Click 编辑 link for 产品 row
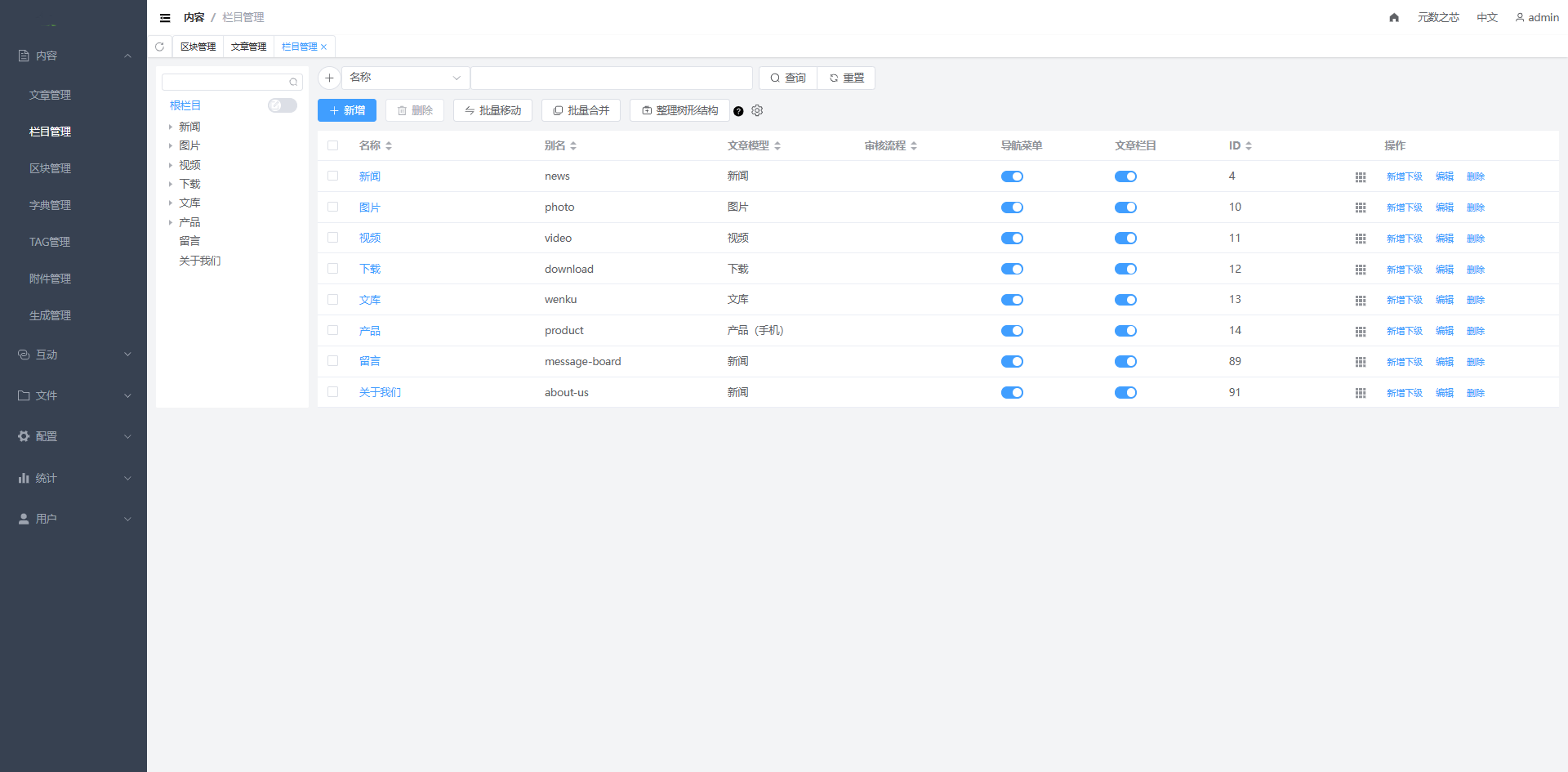 (x=1444, y=331)
